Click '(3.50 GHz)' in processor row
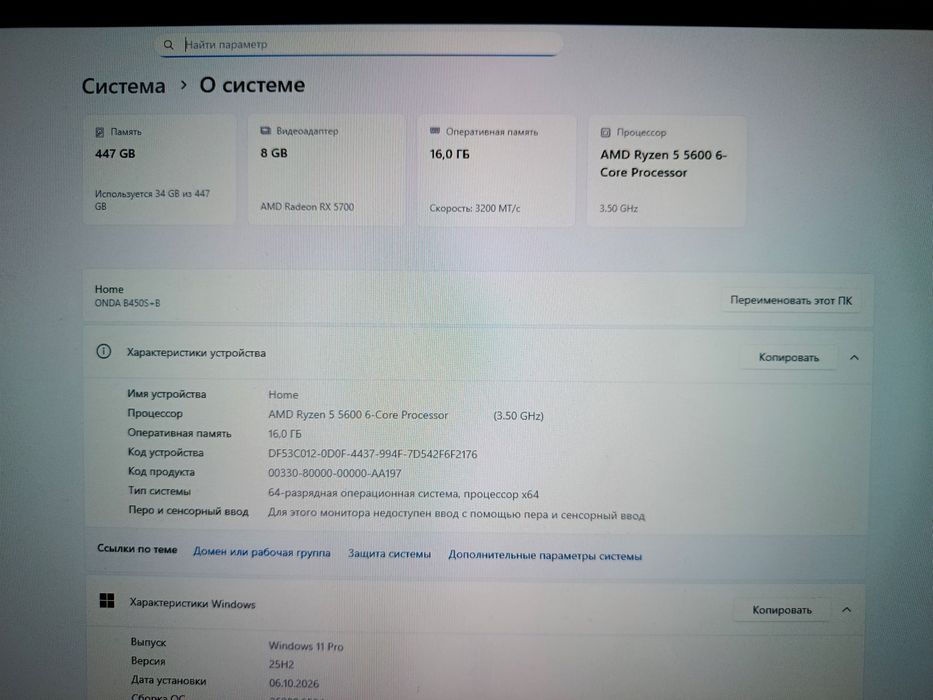 (518, 416)
